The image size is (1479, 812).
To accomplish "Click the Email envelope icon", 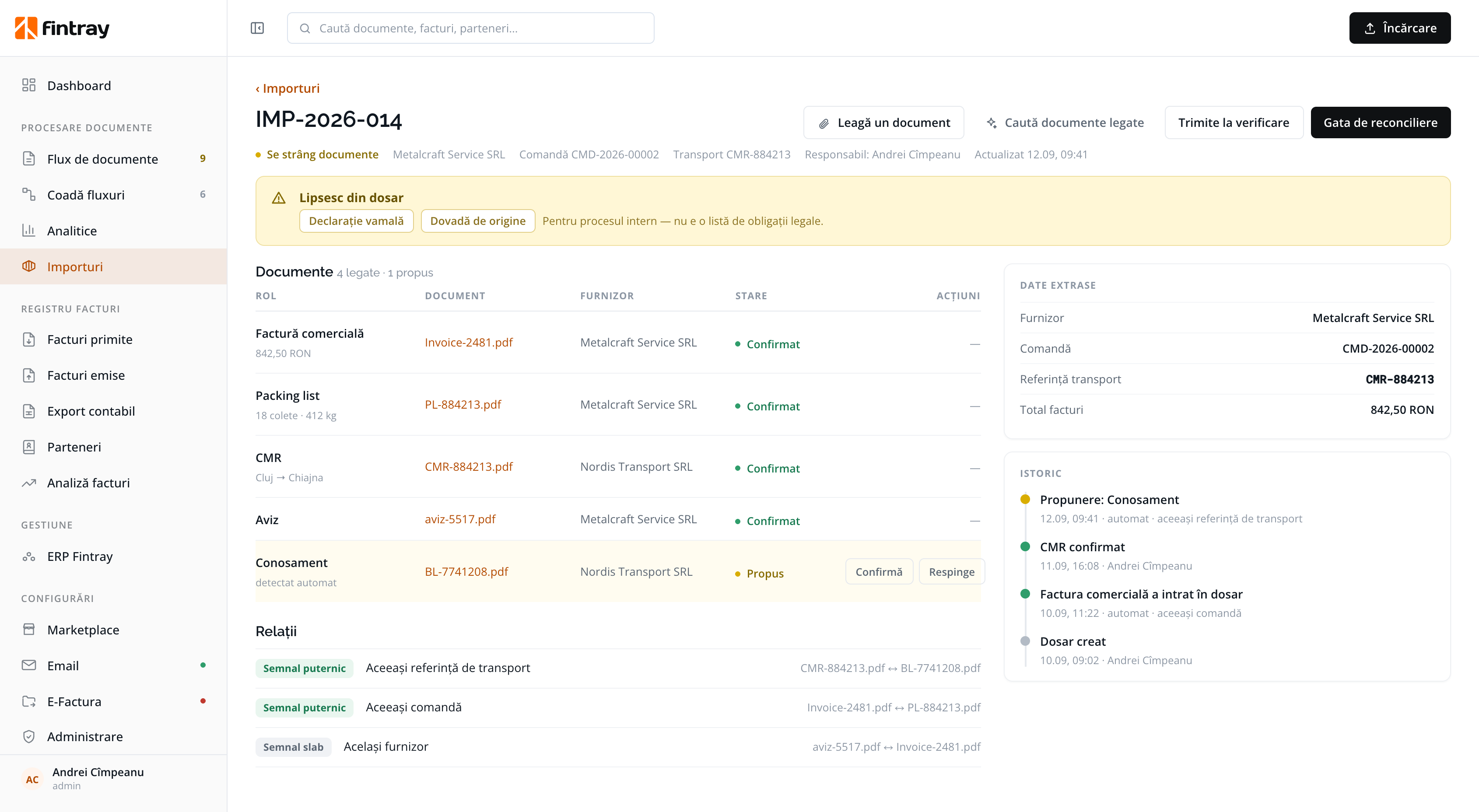I will pos(29,665).
